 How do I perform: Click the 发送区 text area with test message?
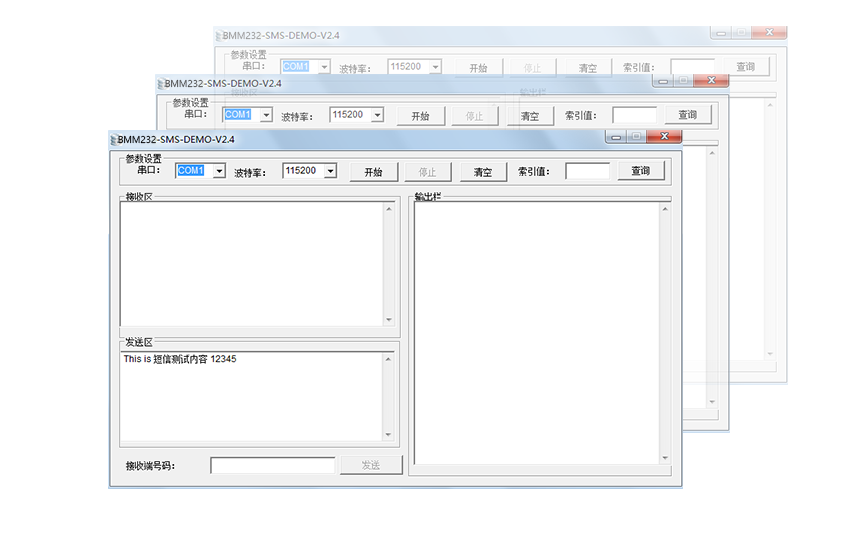click(251, 396)
